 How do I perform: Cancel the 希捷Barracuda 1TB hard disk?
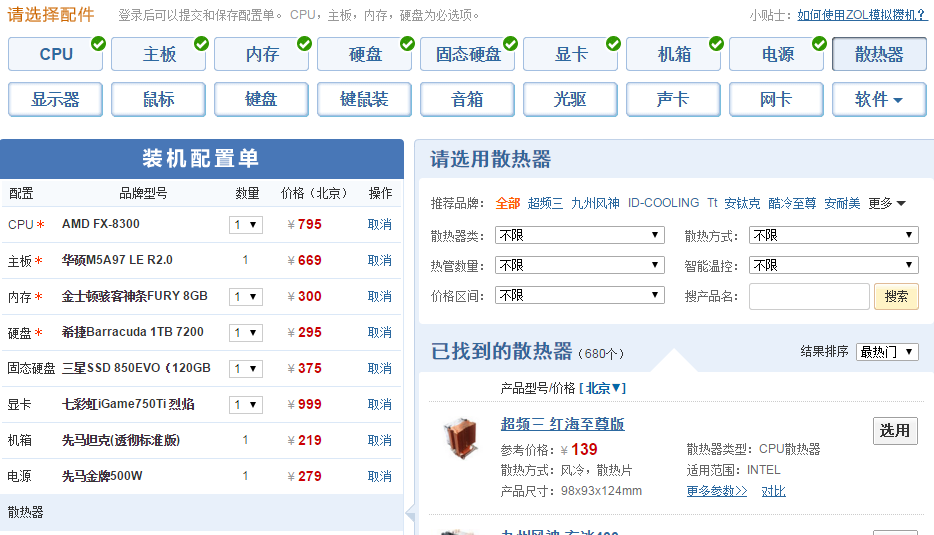(x=379, y=332)
